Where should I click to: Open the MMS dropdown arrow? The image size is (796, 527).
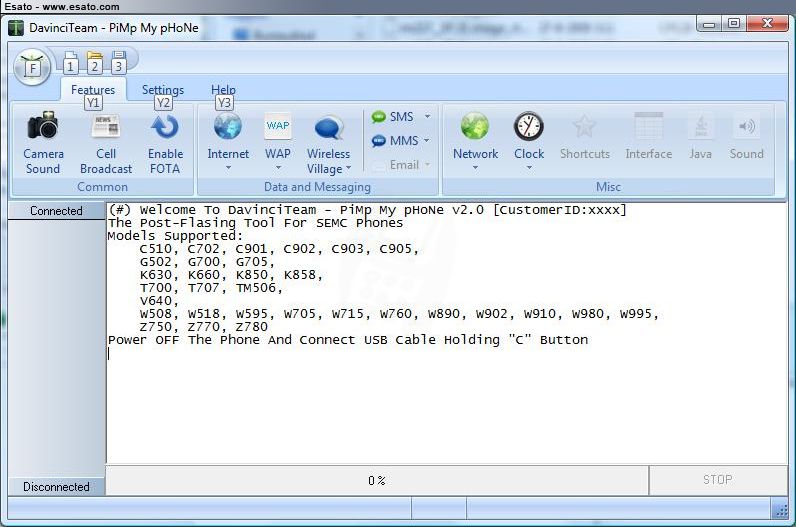click(x=426, y=140)
